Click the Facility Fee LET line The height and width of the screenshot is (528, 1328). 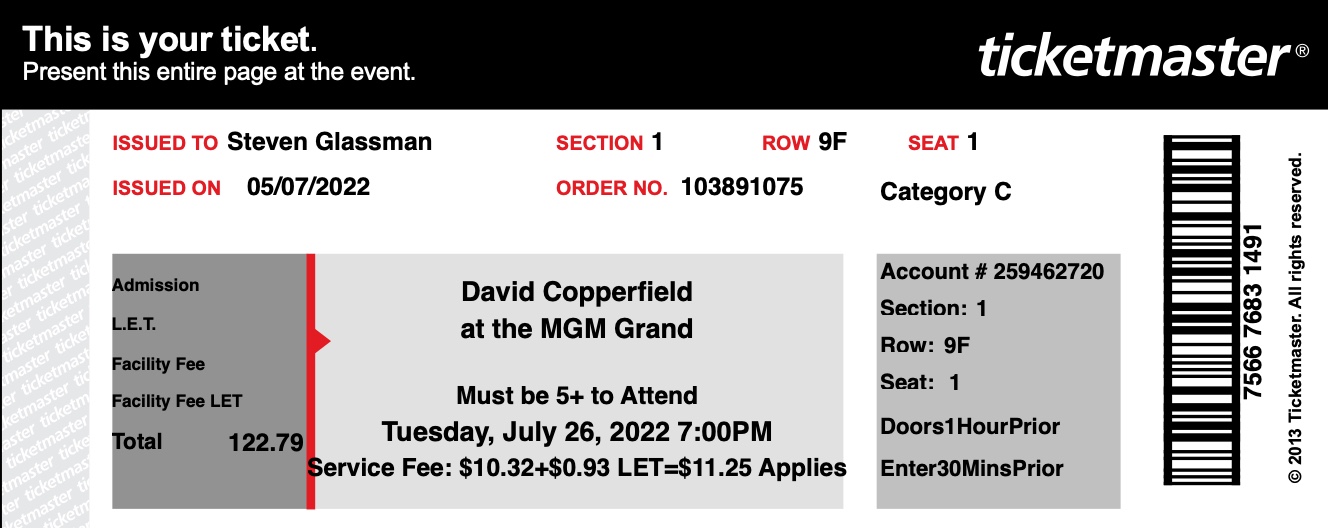(x=177, y=402)
